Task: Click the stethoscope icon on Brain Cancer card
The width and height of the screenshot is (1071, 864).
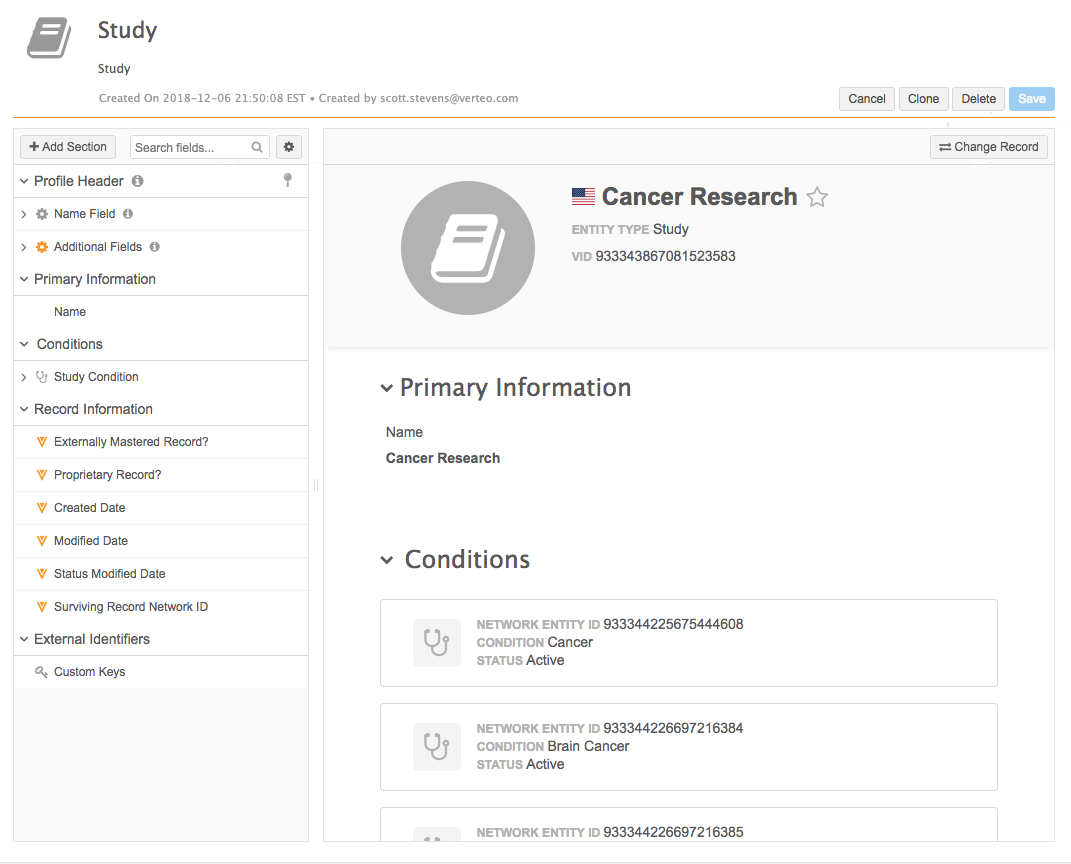Action: tap(436, 746)
